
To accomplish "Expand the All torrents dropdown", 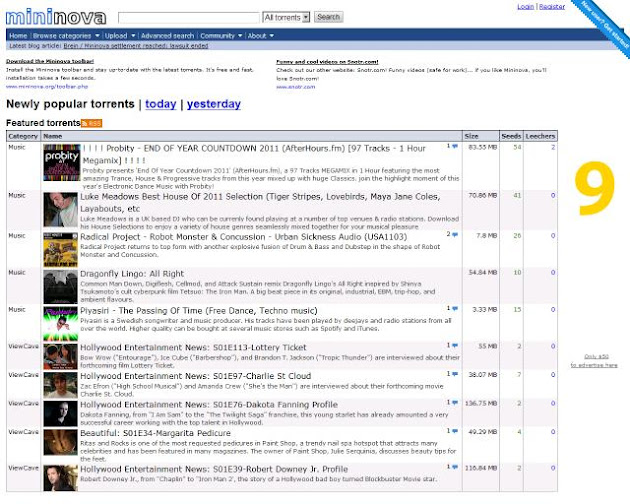I will (x=286, y=17).
